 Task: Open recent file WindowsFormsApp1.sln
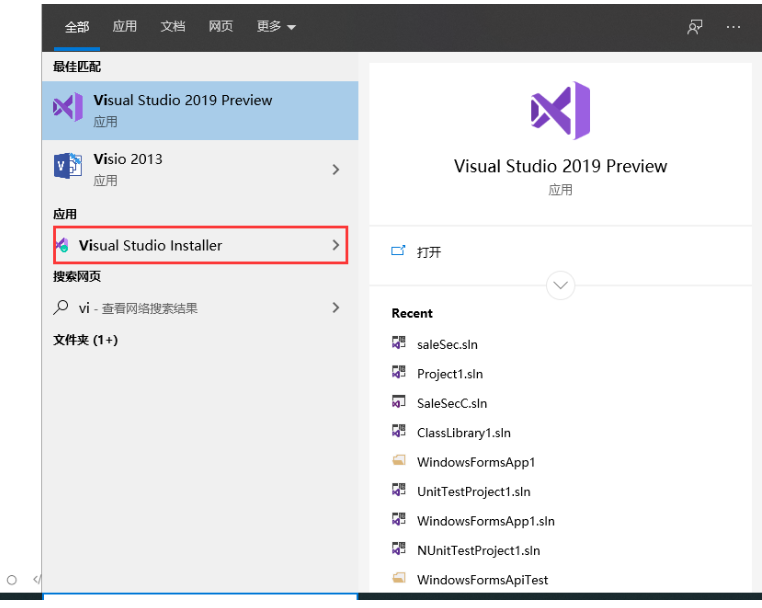click(x=485, y=521)
